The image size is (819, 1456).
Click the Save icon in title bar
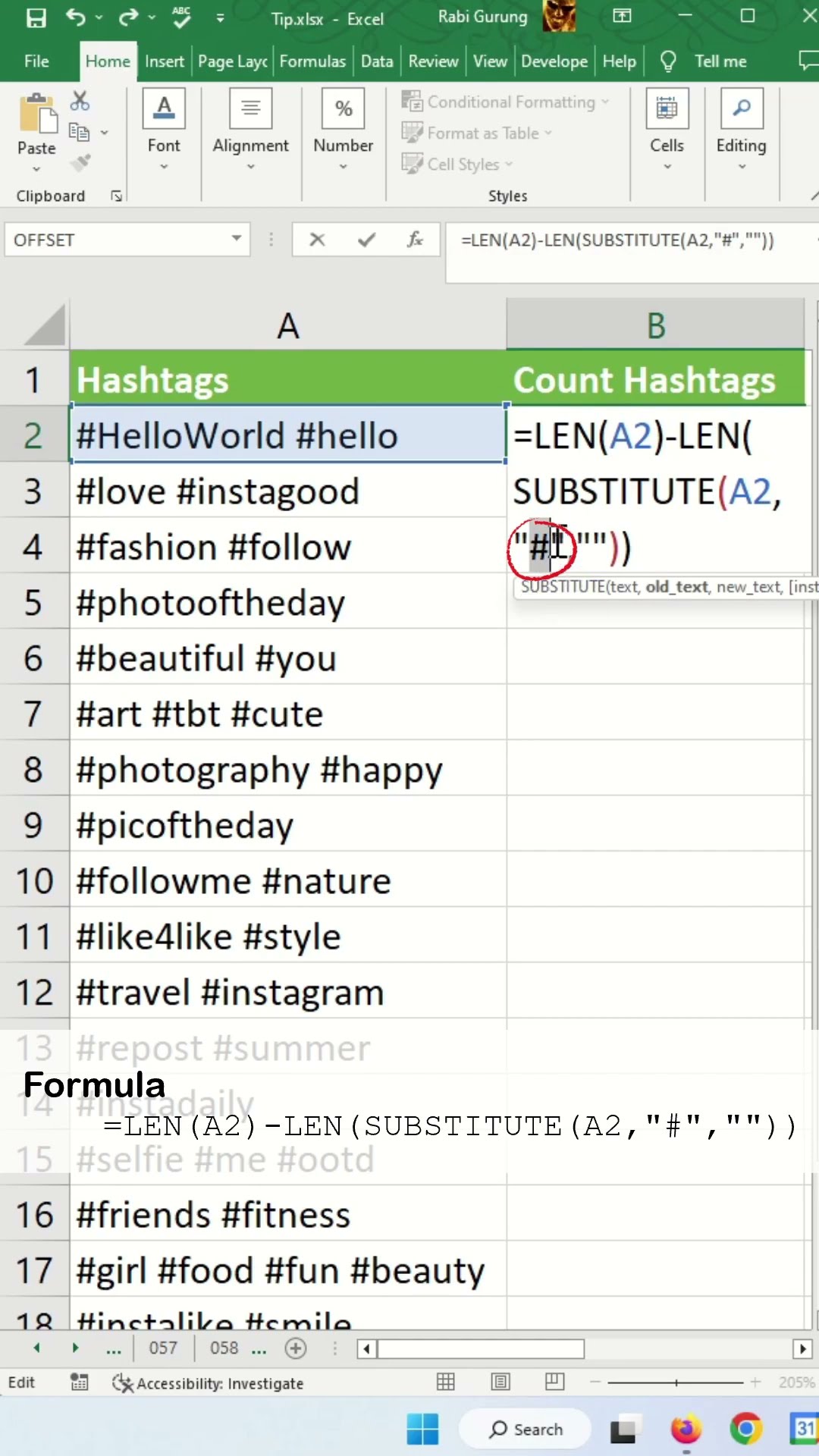click(36, 17)
